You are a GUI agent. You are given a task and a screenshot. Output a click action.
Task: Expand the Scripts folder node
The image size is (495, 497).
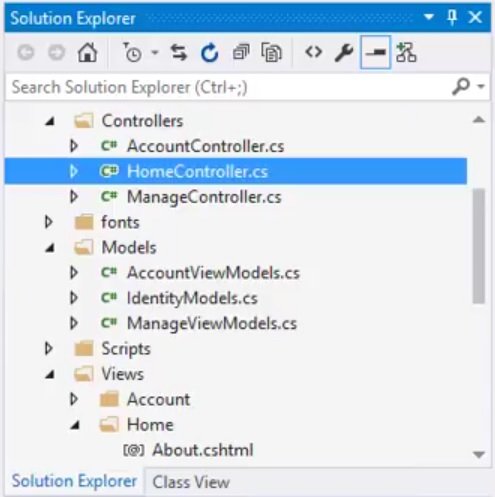coord(49,349)
